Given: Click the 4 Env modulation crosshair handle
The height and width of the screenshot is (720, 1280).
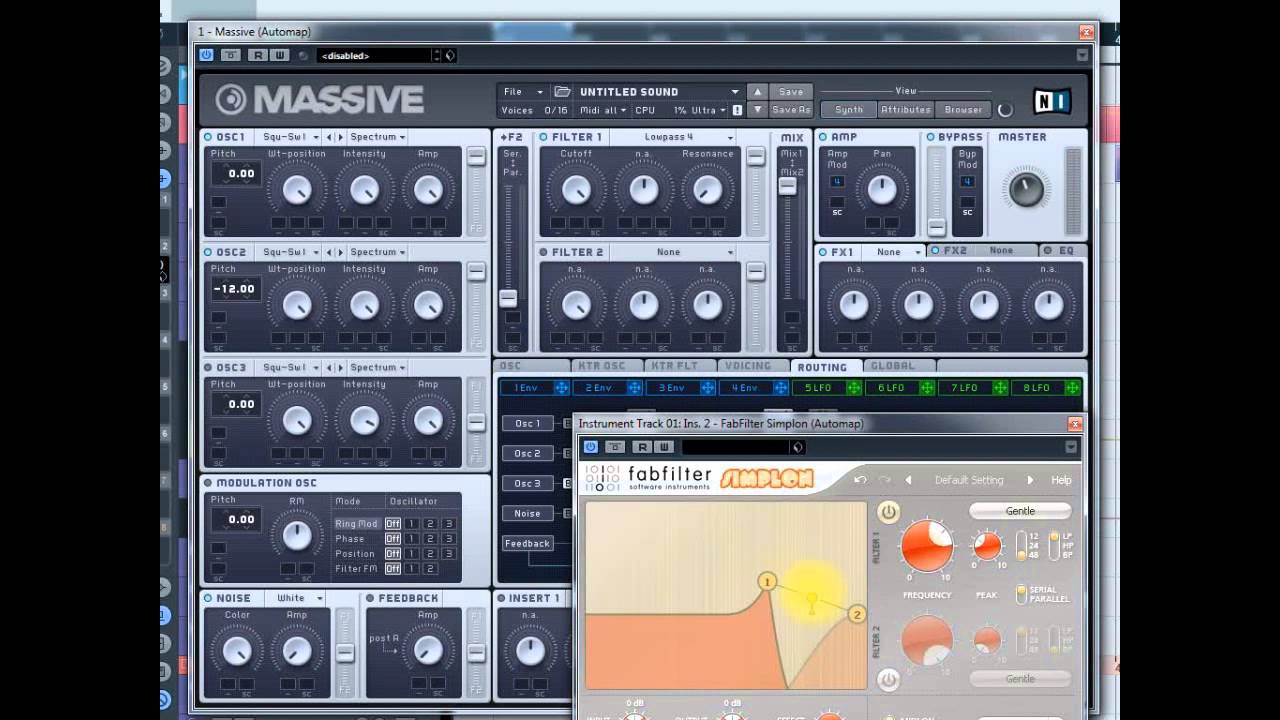Looking at the screenshot, I should tap(780, 388).
